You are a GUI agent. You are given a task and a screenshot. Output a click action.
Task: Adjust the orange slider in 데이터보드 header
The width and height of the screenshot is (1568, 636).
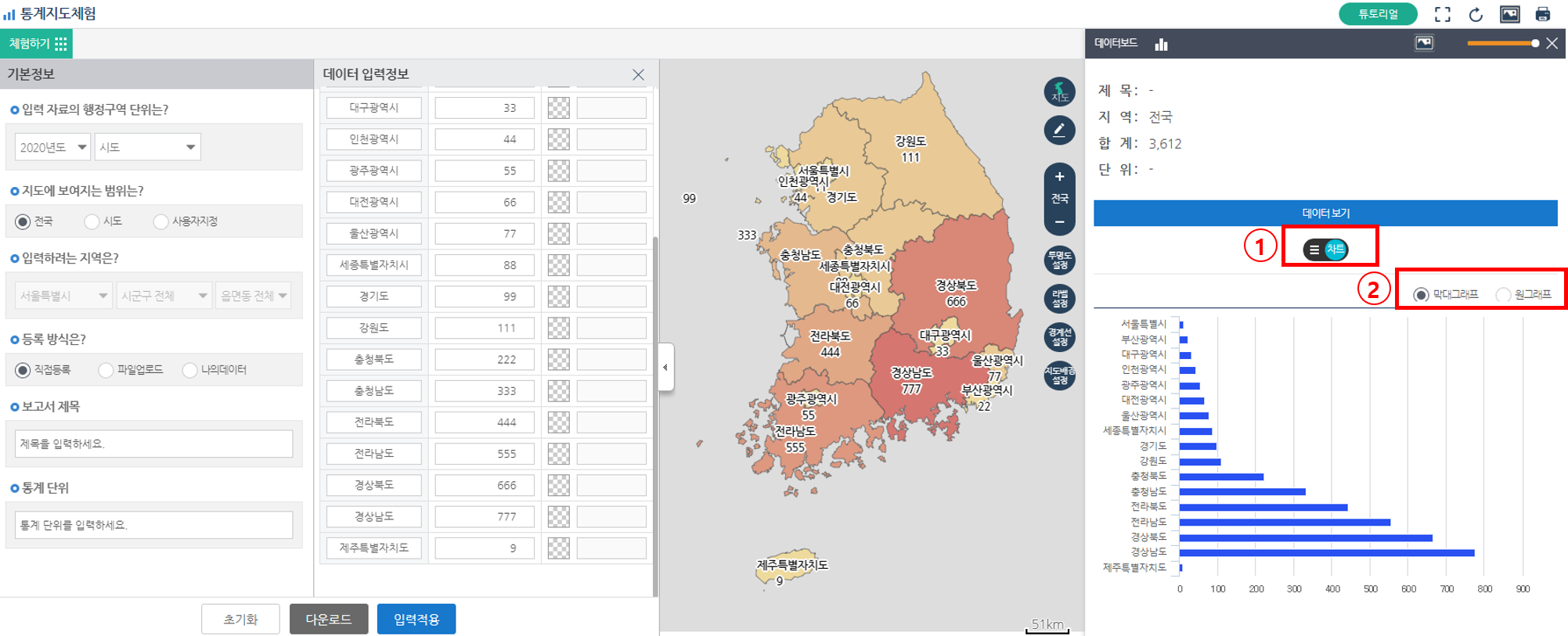pos(1503,43)
